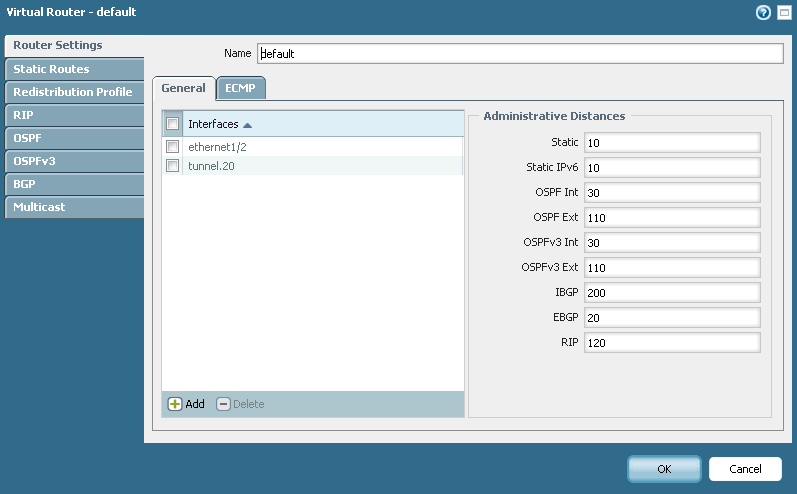Switch to the ECMP tab
Viewport: 797px width, 494px height.
coord(240,88)
